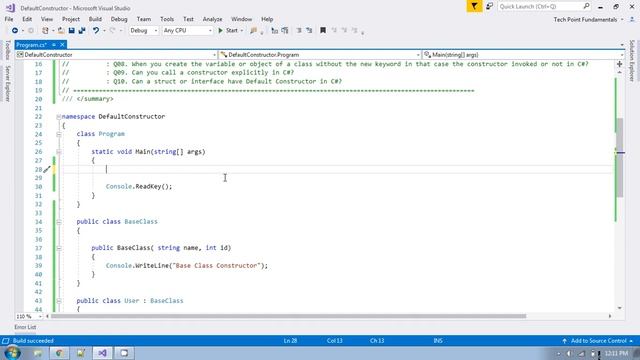Click the Find in Files toolbar icon
The image size is (640, 360).
click(253, 31)
